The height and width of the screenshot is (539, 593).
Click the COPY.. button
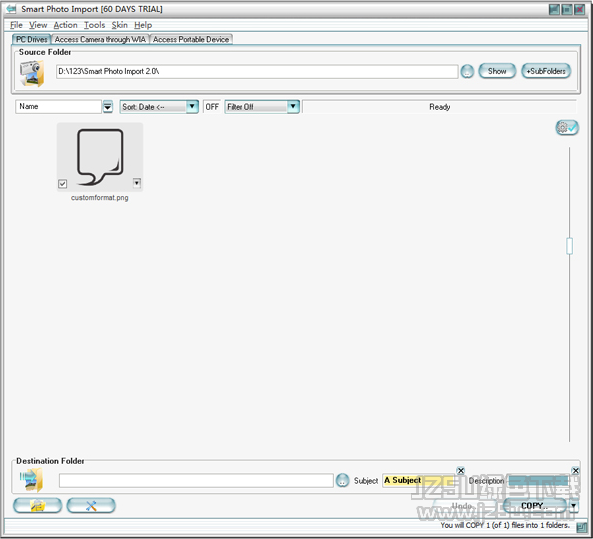534,506
